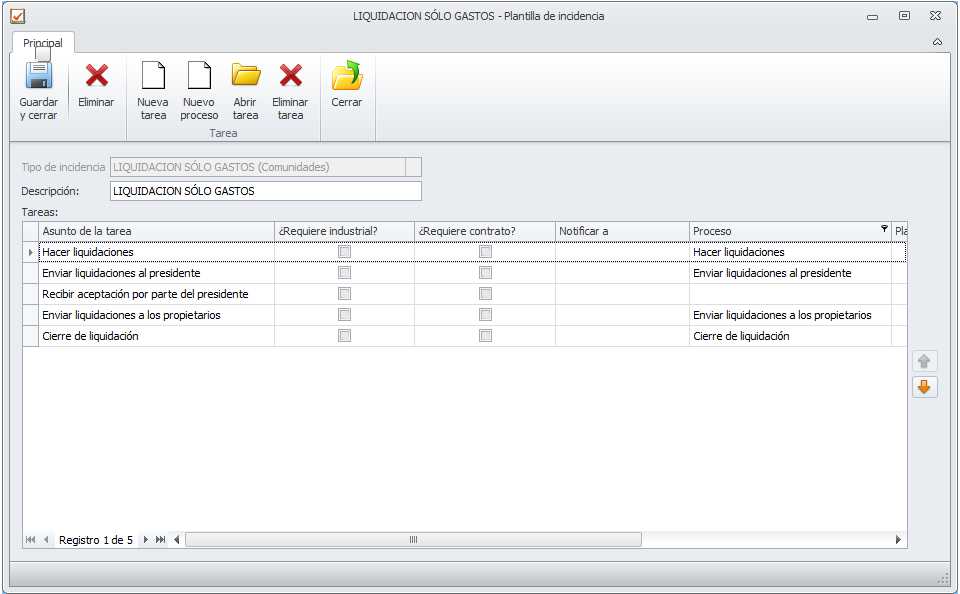
Task: Click the Guardar y cerrar save icon
Action: tap(38, 77)
